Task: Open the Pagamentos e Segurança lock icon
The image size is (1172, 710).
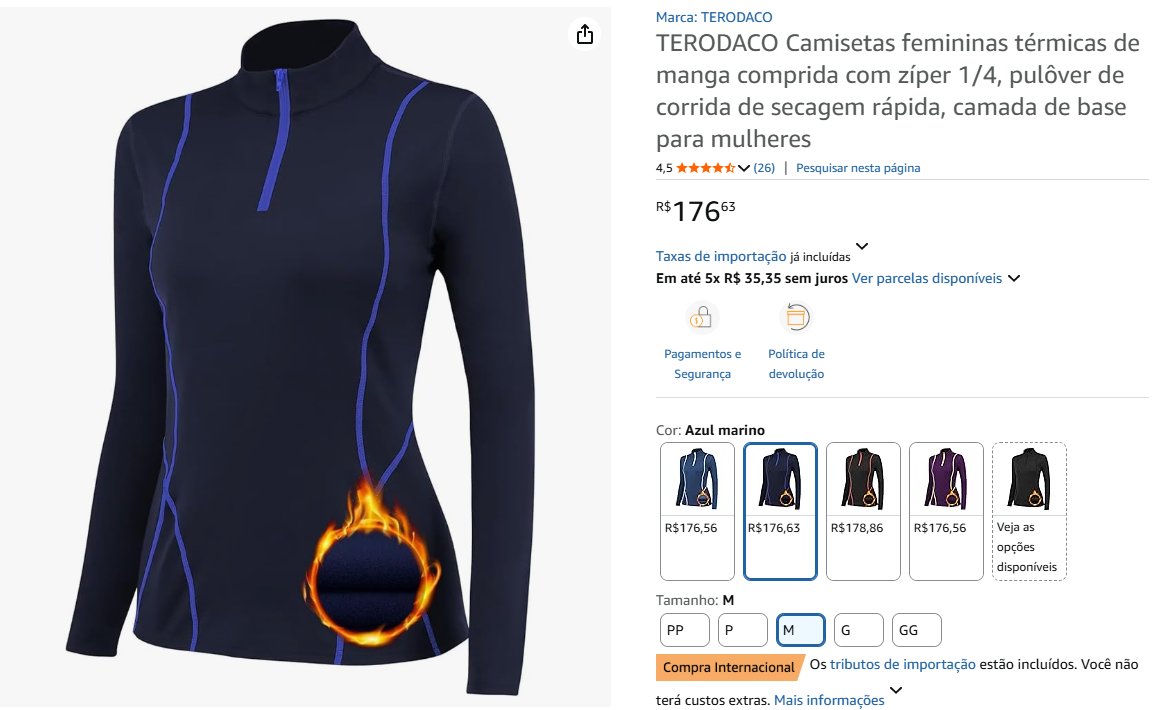Action: pyautogui.click(x=700, y=317)
